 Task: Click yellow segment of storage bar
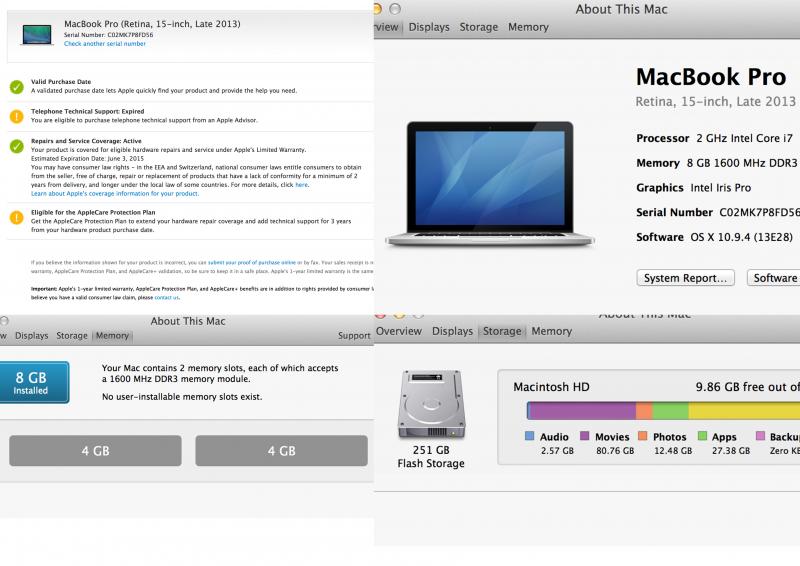click(x=744, y=410)
